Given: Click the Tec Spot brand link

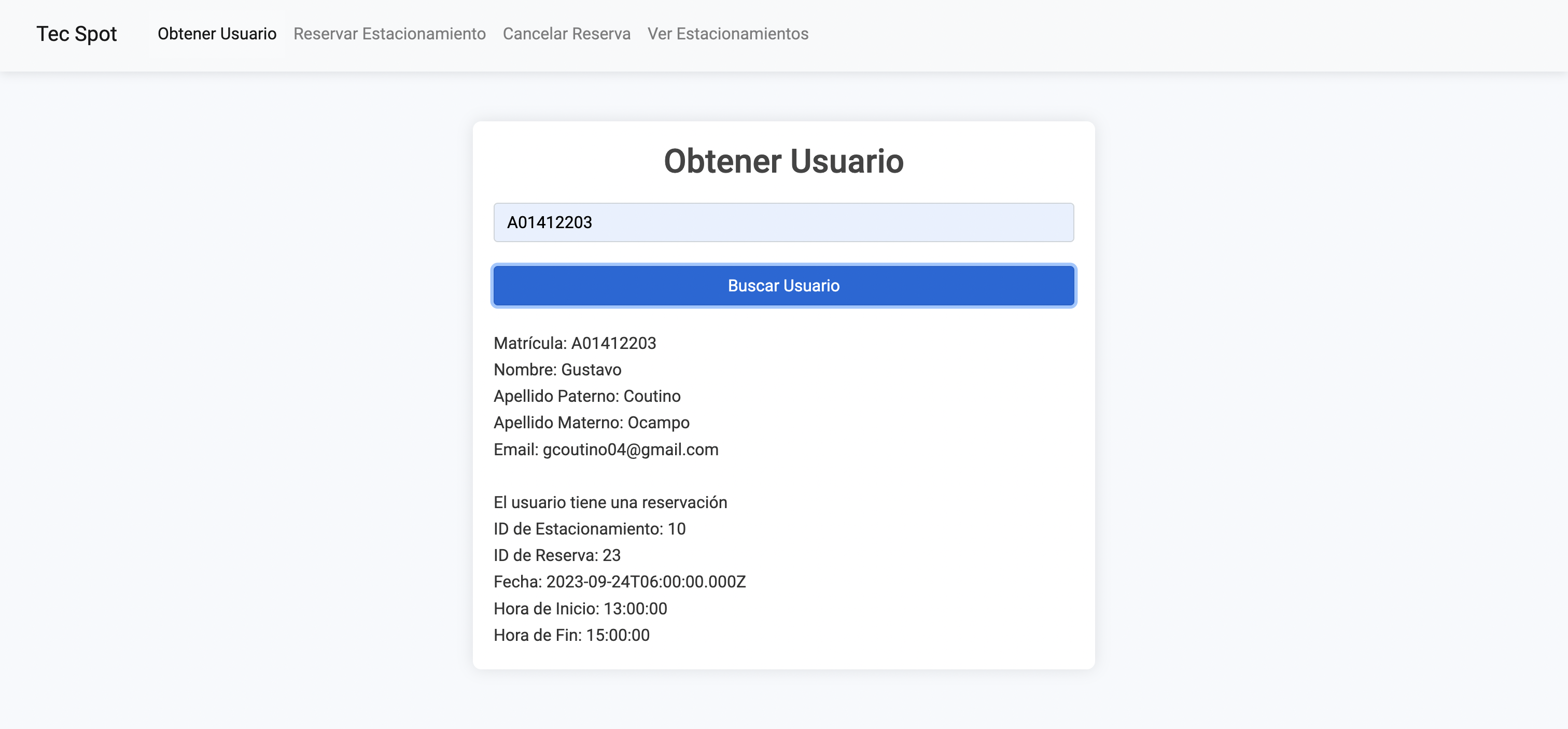Looking at the screenshot, I should click(76, 34).
